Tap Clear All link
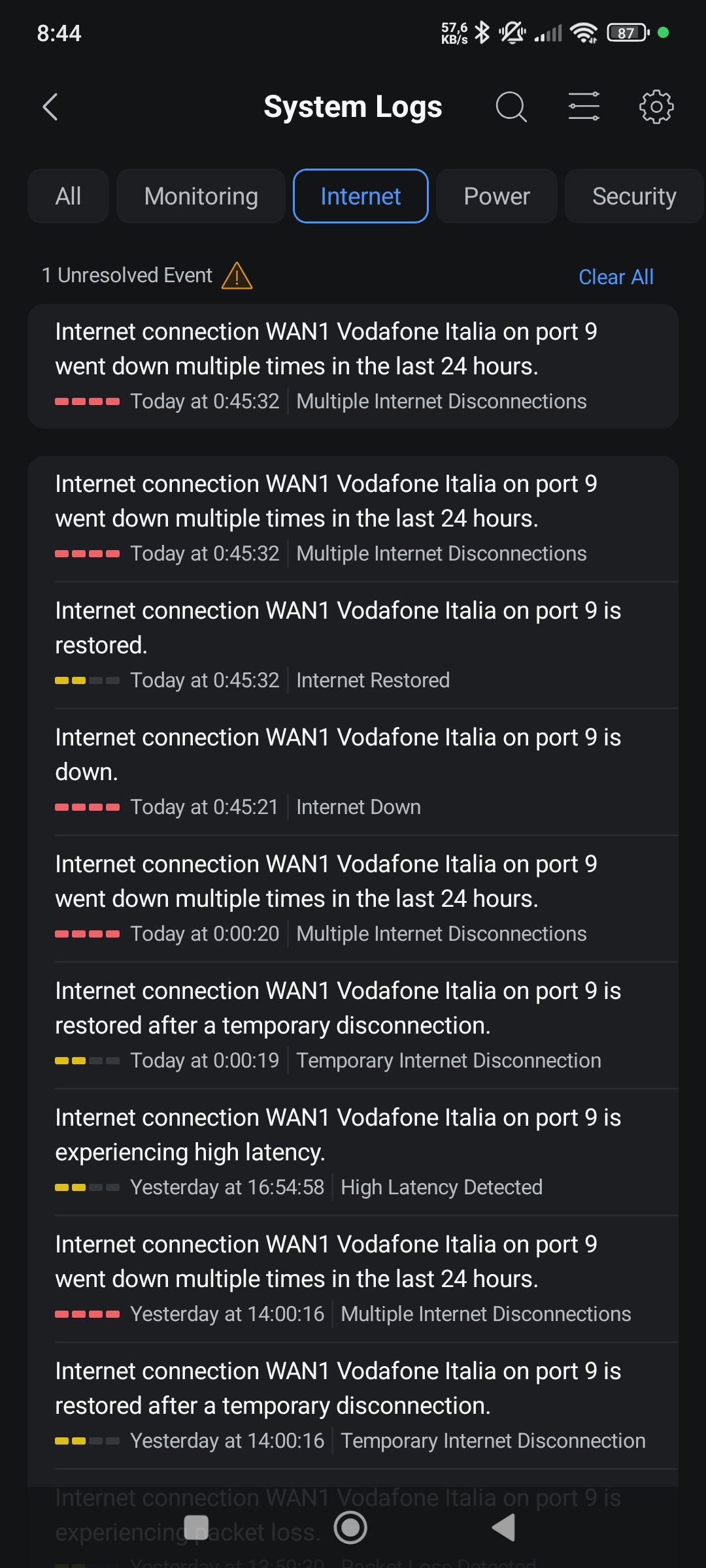 616,277
